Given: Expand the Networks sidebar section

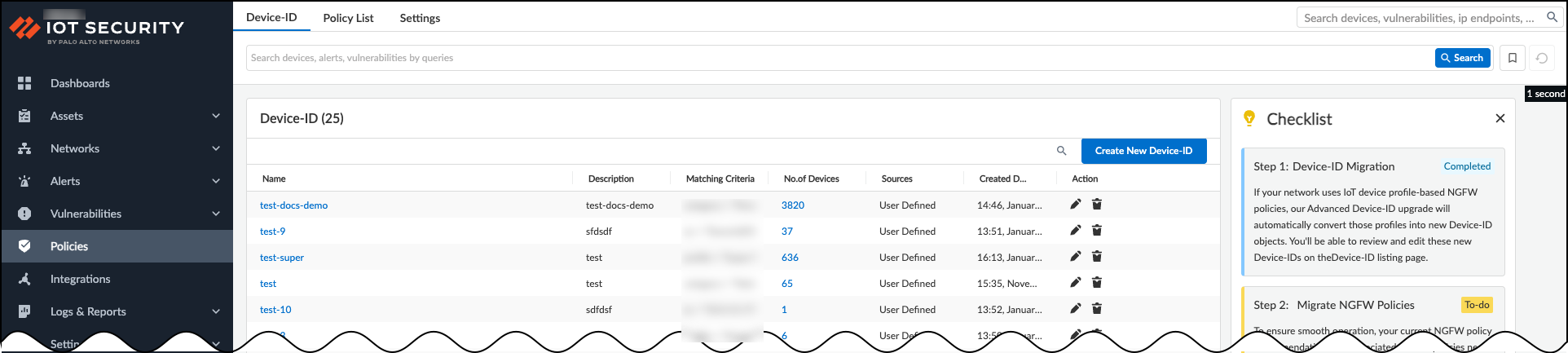Looking at the screenshot, I should (216, 148).
